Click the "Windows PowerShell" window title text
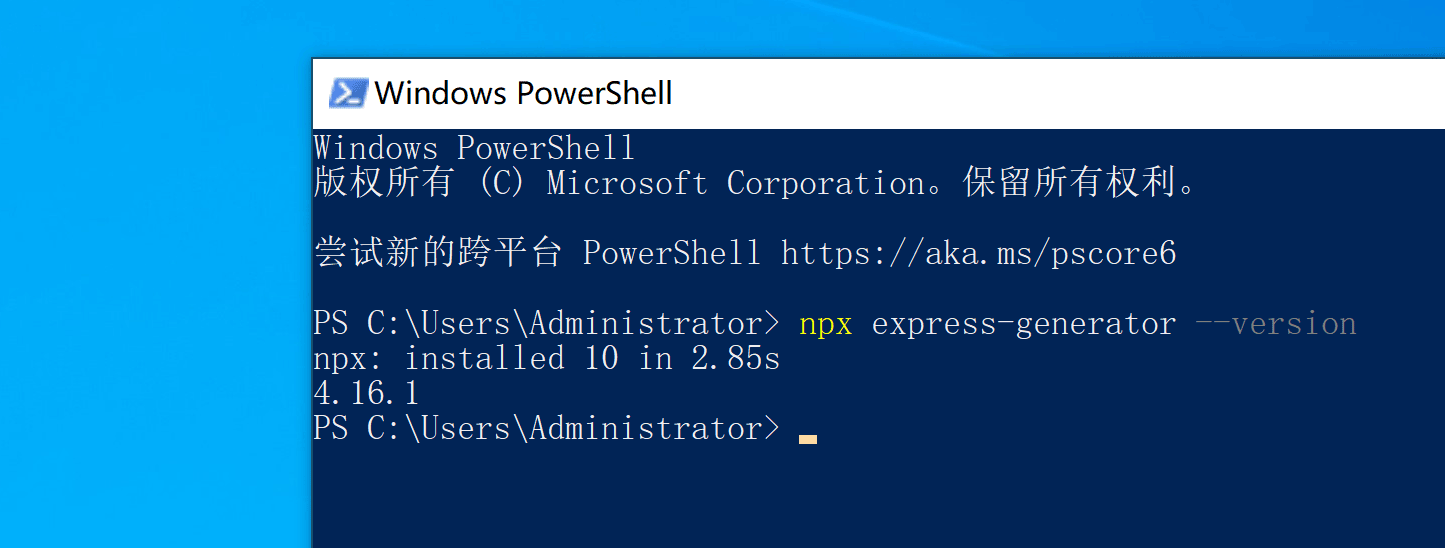 coord(523,93)
